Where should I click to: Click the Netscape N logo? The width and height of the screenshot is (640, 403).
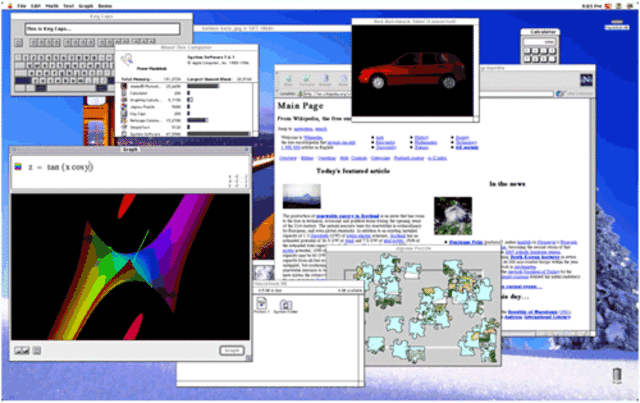(586, 80)
